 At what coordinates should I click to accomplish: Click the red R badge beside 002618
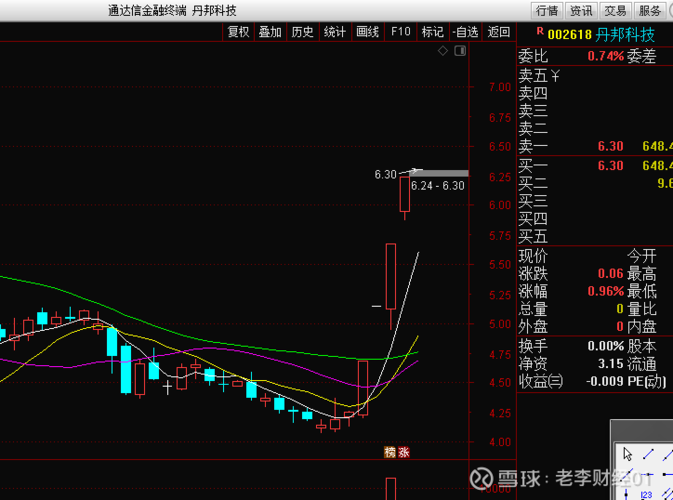(x=540, y=31)
